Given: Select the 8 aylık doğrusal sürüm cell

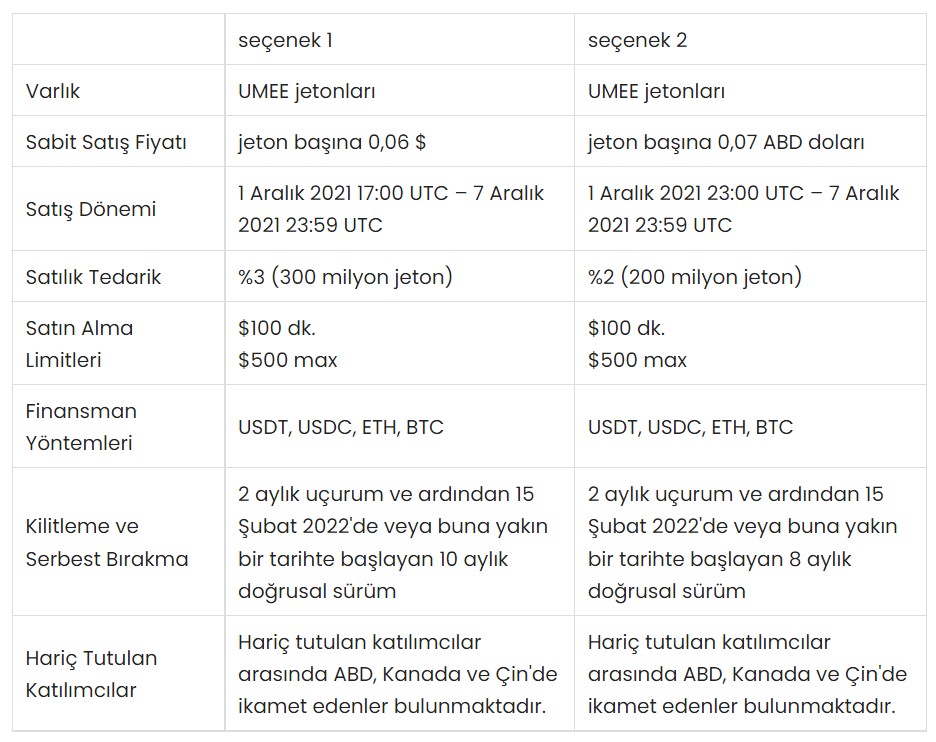Looking at the screenshot, I should pyautogui.click(x=742, y=542).
